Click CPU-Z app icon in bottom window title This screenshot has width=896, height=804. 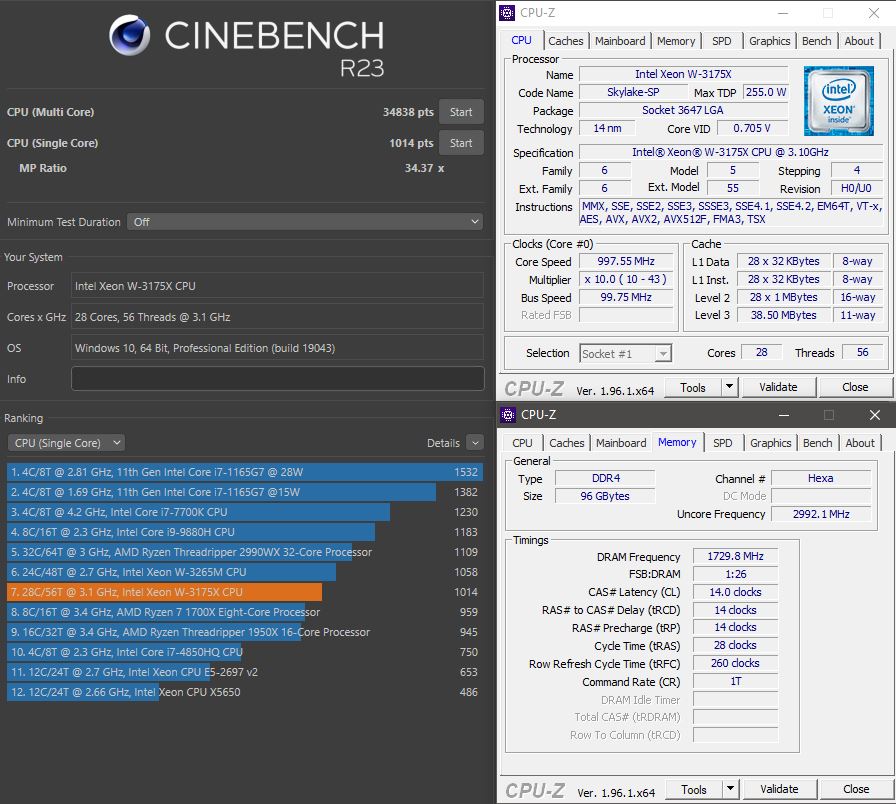tap(507, 415)
